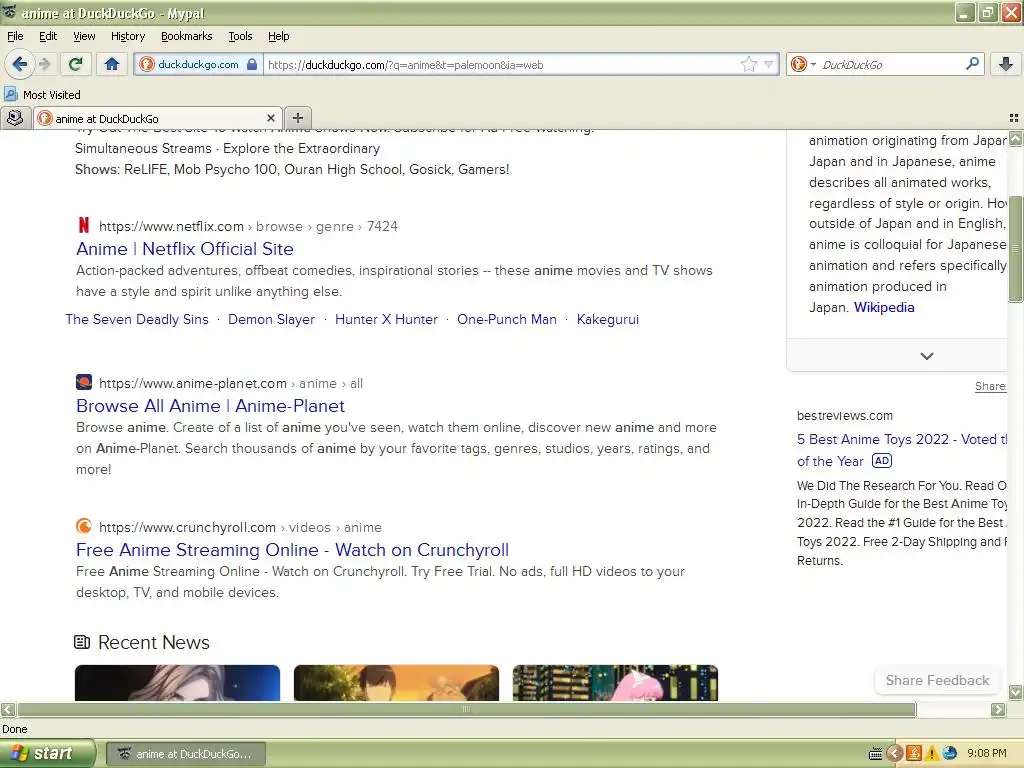Click the Share Feedback button
The image size is (1024, 768).
point(937,680)
